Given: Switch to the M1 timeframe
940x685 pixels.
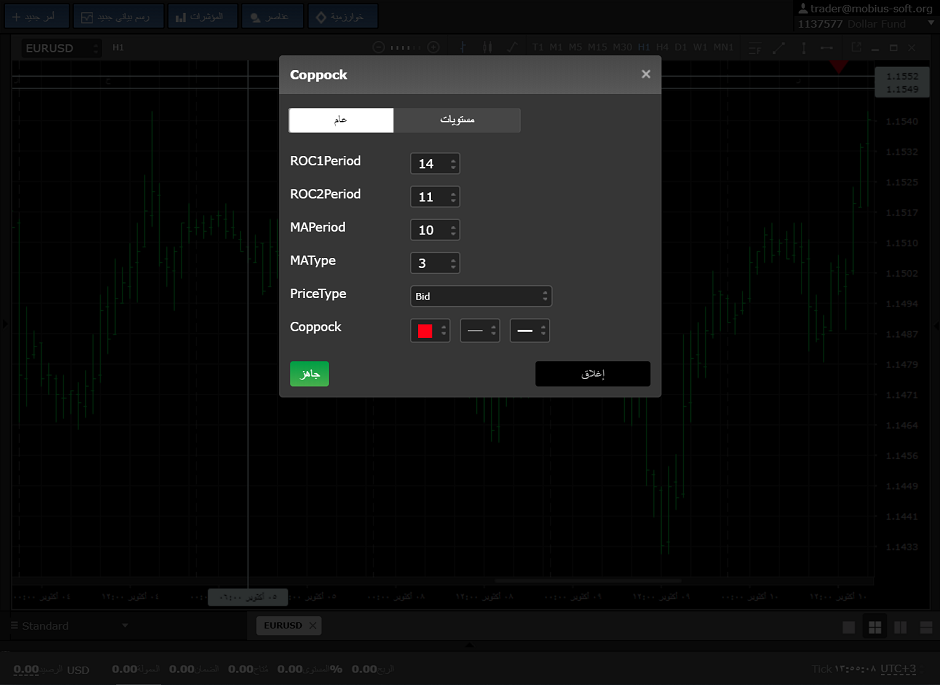Looking at the screenshot, I should click(x=556, y=47).
